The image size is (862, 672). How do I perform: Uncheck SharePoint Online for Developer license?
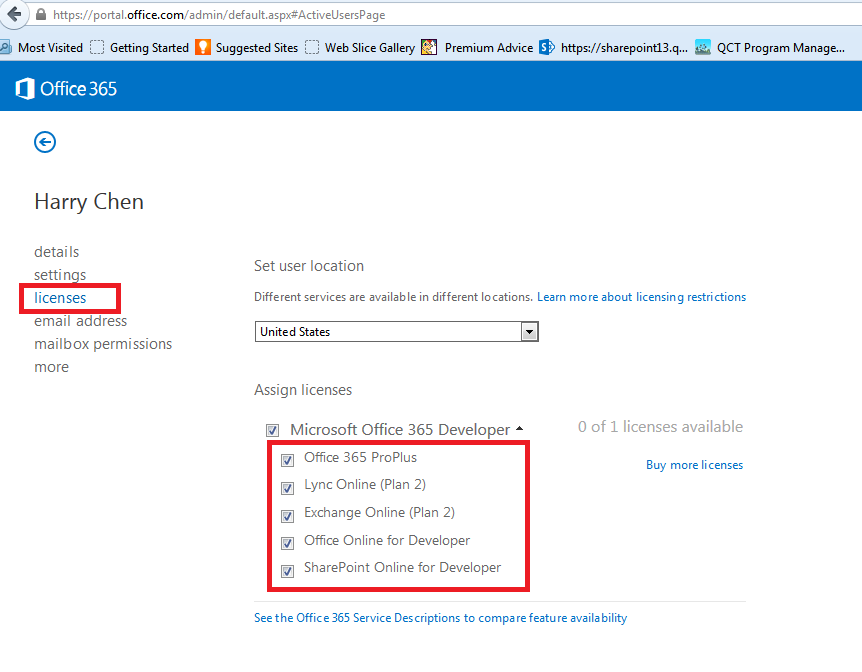click(287, 571)
